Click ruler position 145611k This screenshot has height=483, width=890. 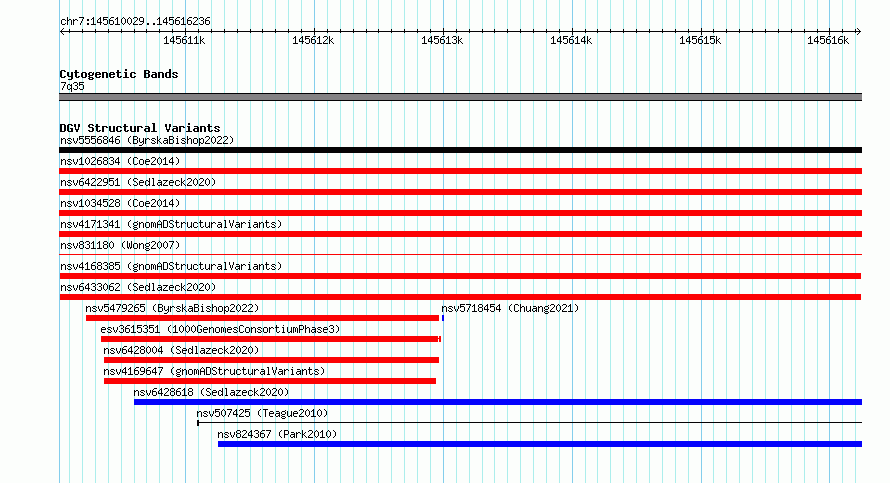tap(184, 40)
